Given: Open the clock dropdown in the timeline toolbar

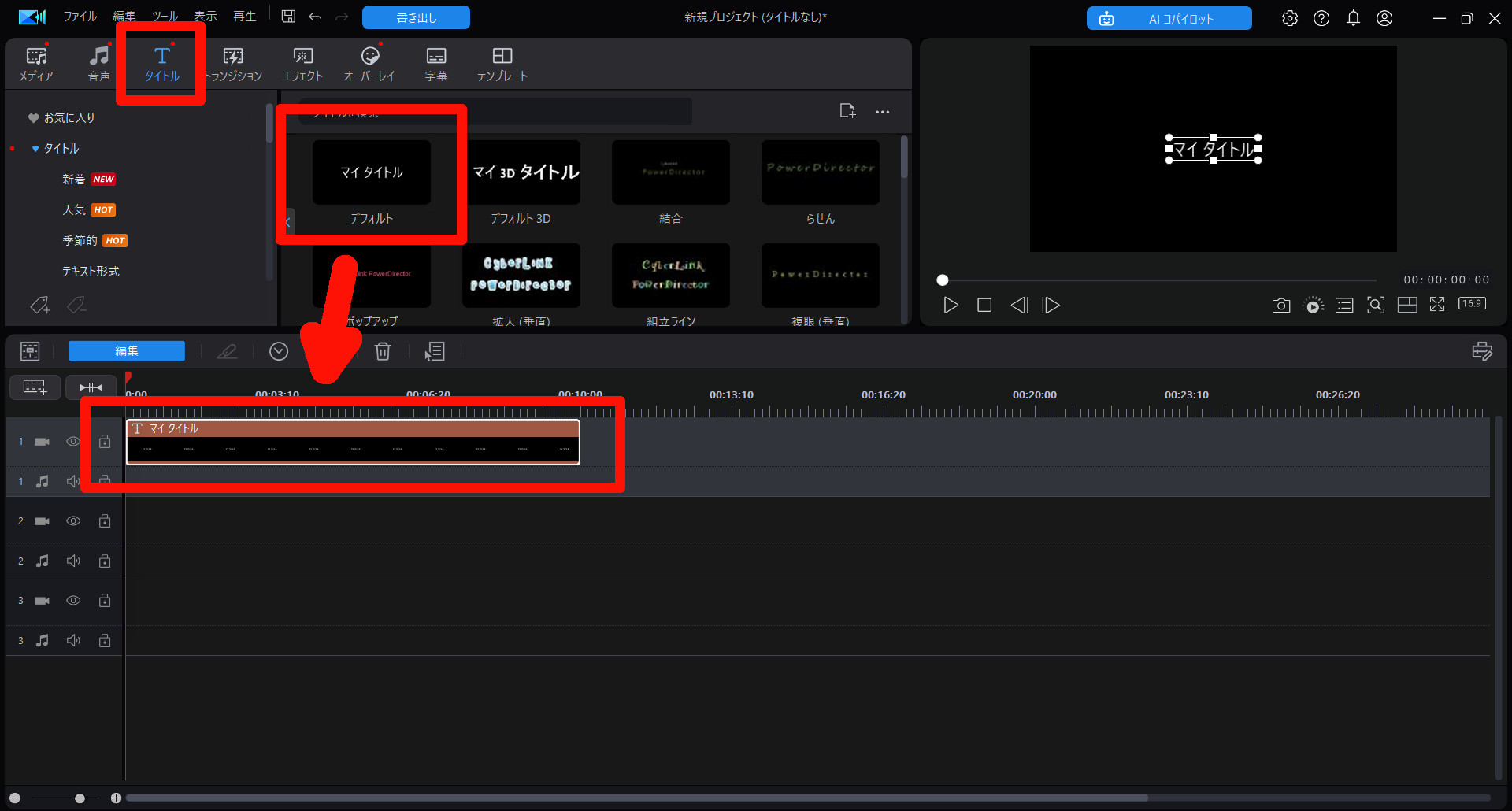Looking at the screenshot, I should [279, 351].
